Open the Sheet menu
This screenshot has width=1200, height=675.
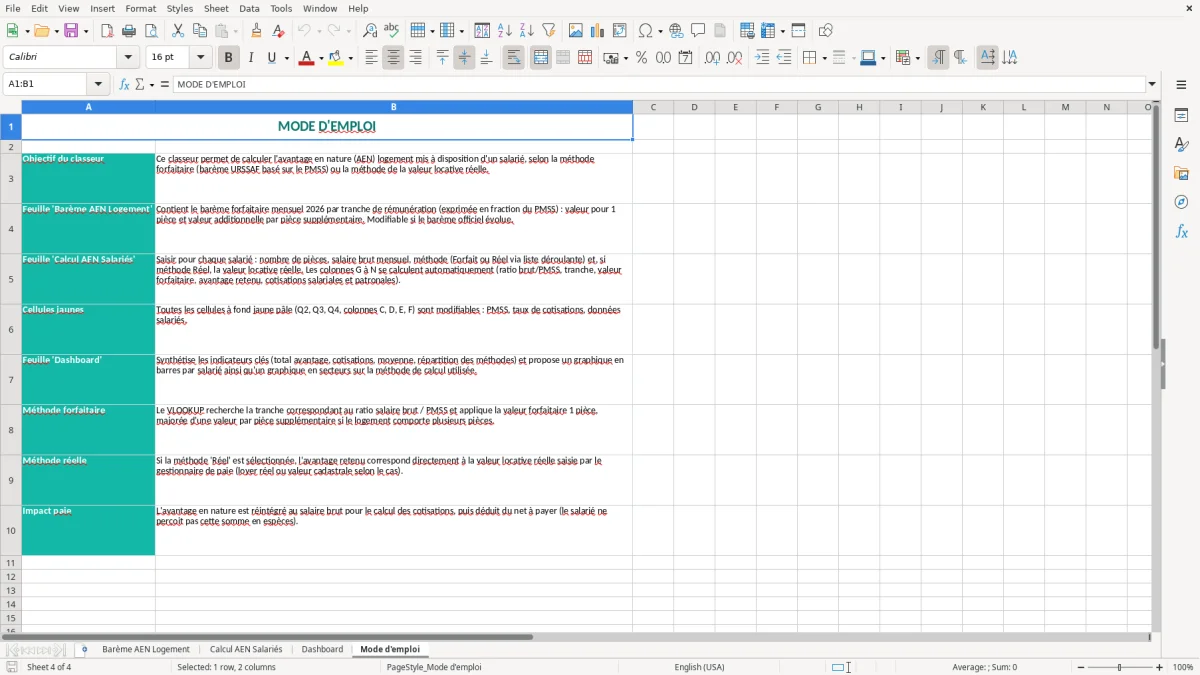pyautogui.click(x=216, y=8)
